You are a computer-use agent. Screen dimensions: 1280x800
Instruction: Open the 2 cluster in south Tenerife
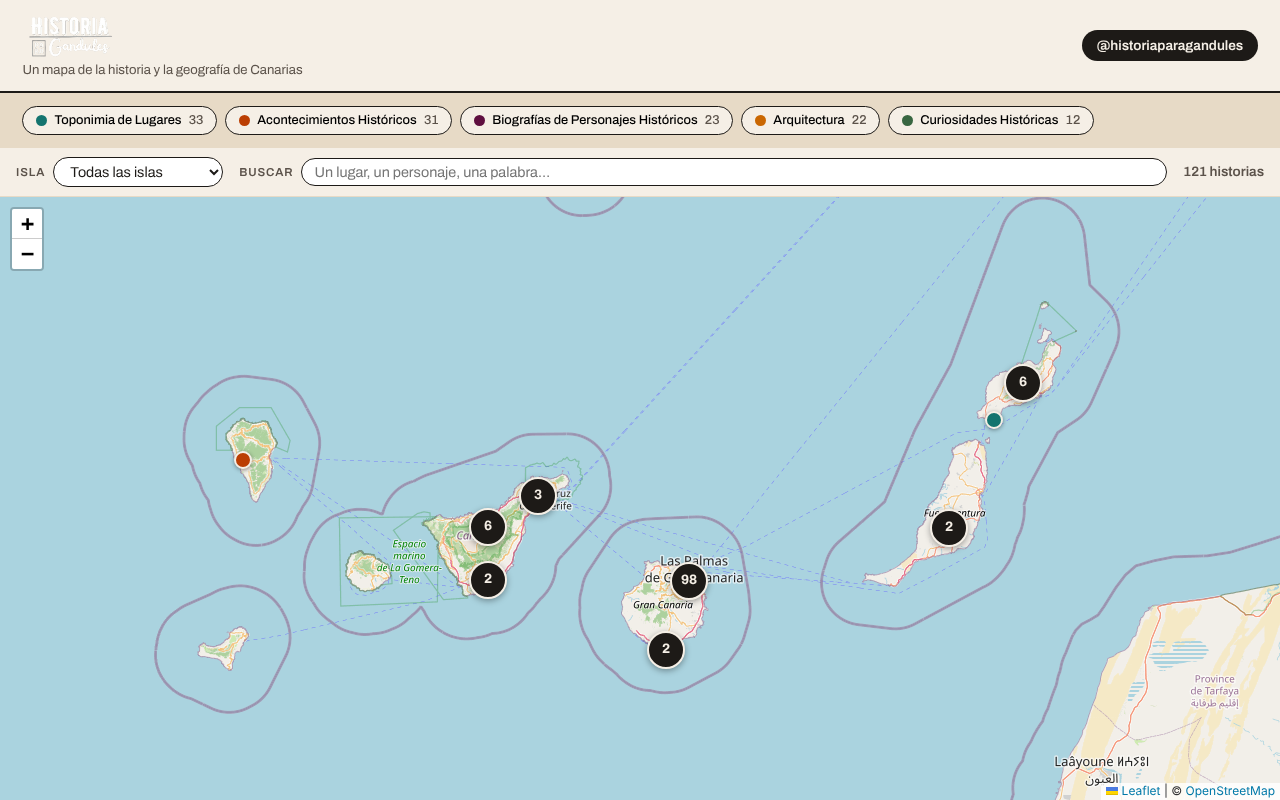coord(488,579)
